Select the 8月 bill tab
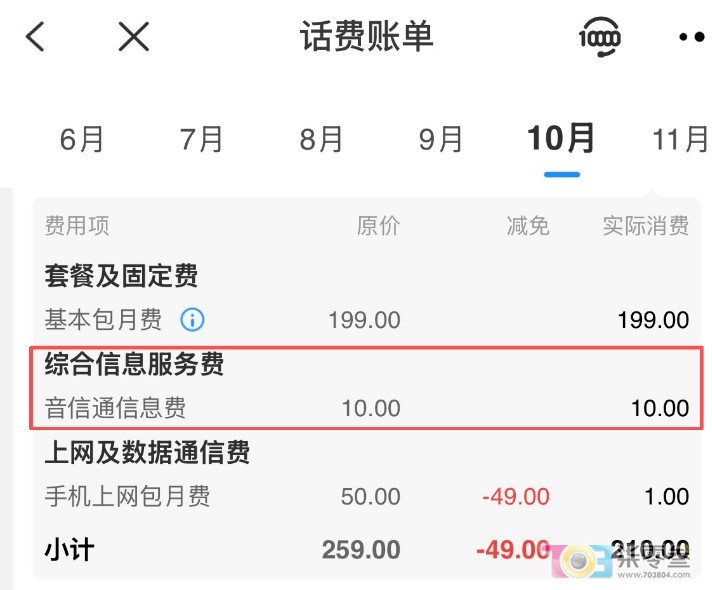The width and height of the screenshot is (712, 590). pyautogui.click(x=322, y=139)
